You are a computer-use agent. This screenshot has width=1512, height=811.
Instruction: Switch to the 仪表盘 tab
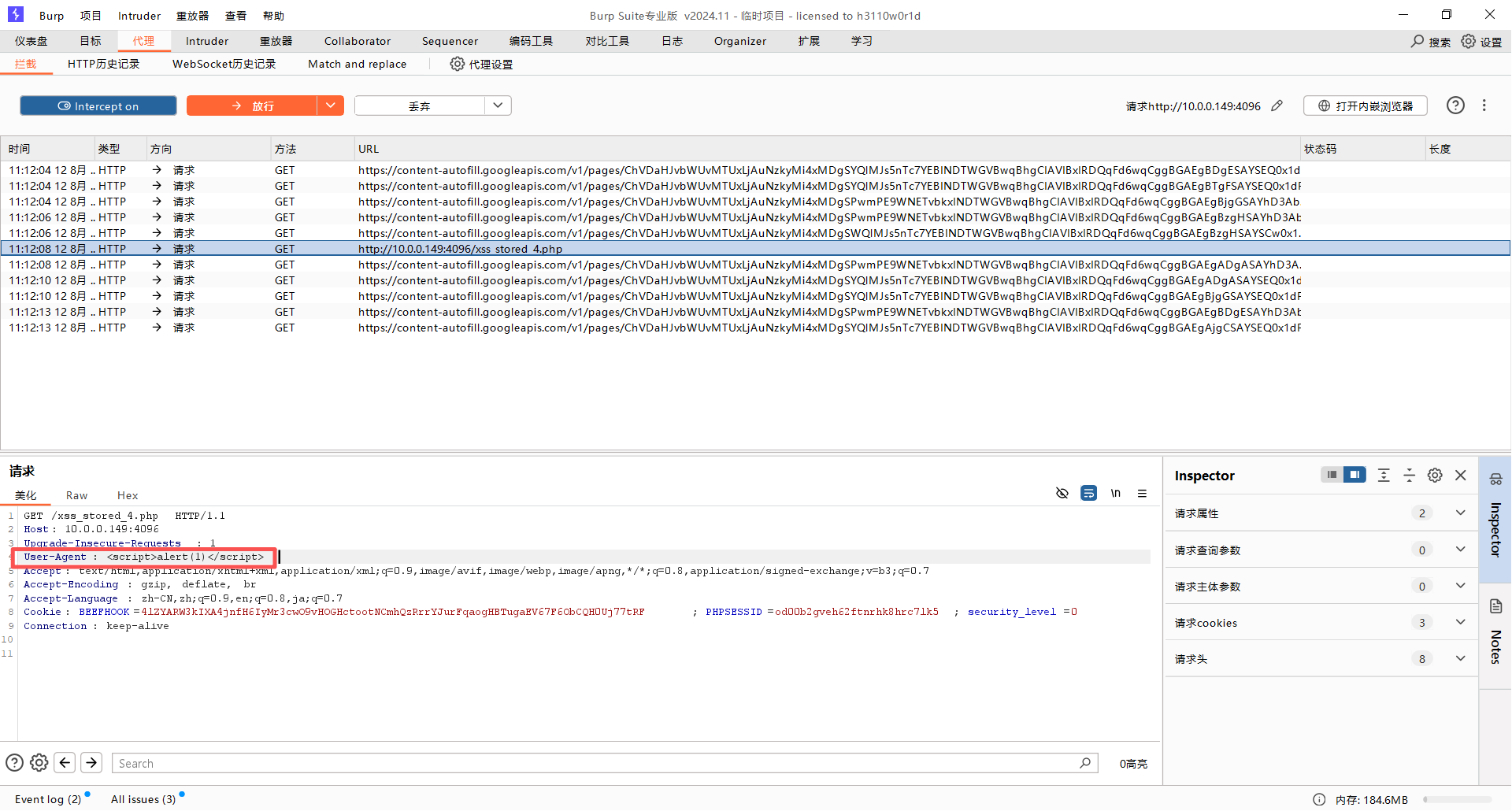pyautogui.click(x=31, y=41)
